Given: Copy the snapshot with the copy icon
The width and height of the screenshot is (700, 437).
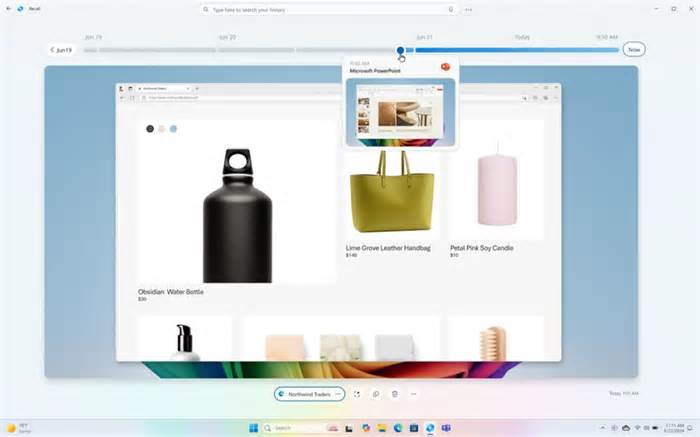Looking at the screenshot, I should point(376,394).
